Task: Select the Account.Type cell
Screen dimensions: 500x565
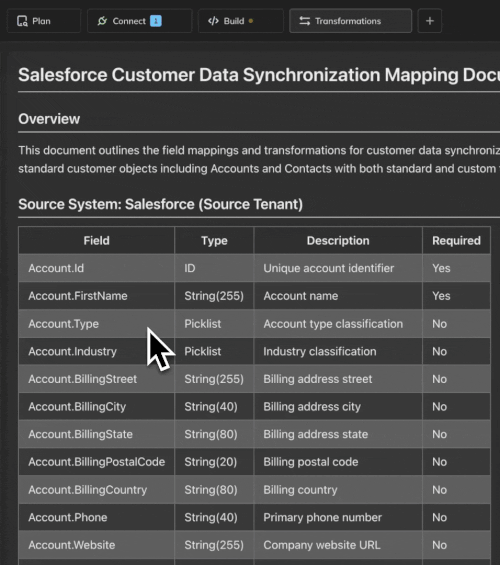Action: (x=97, y=324)
